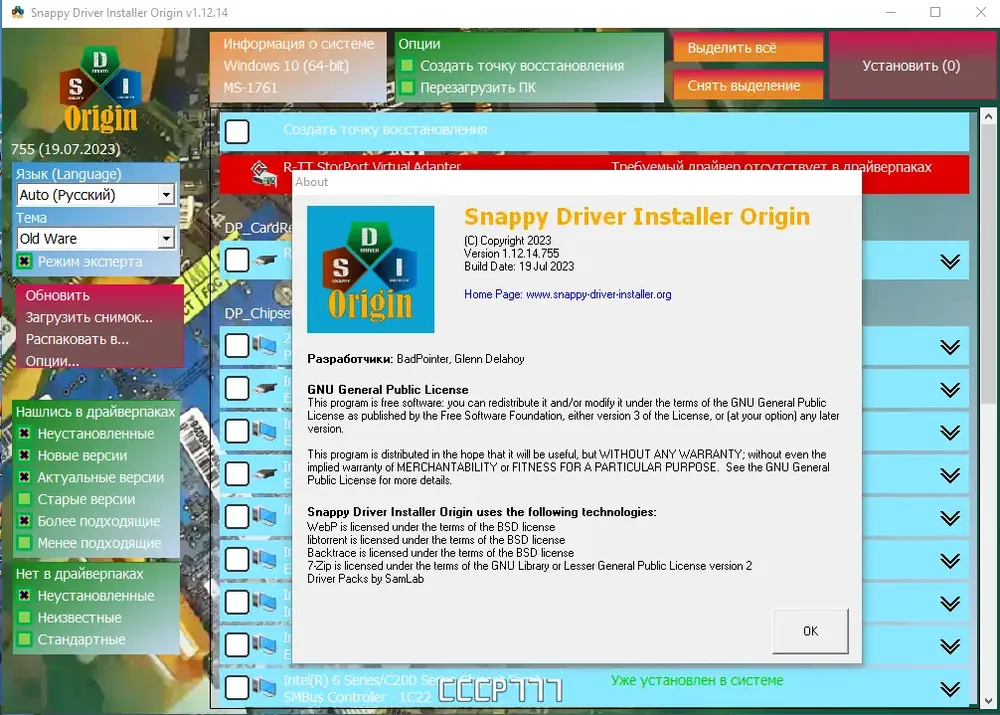The width and height of the screenshot is (1000, 715).
Task: Open www.snappy-driver-installer.org home page link
Action: pos(598,295)
